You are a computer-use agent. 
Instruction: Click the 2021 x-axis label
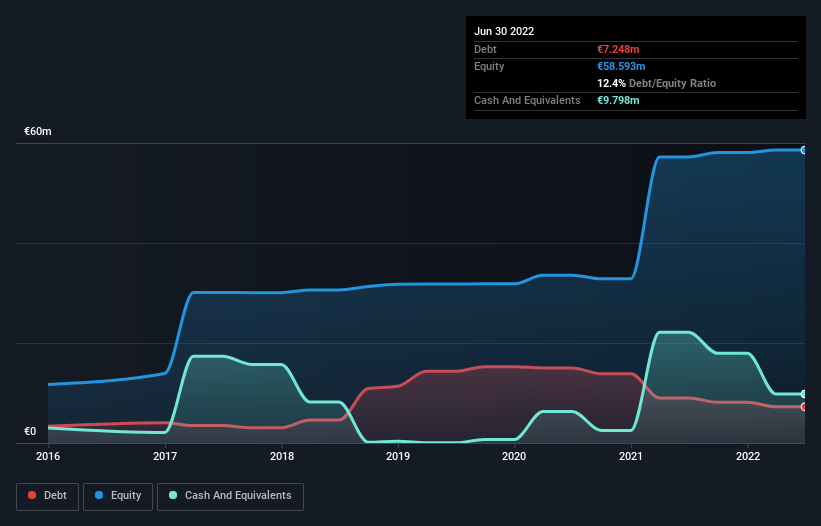(x=631, y=456)
